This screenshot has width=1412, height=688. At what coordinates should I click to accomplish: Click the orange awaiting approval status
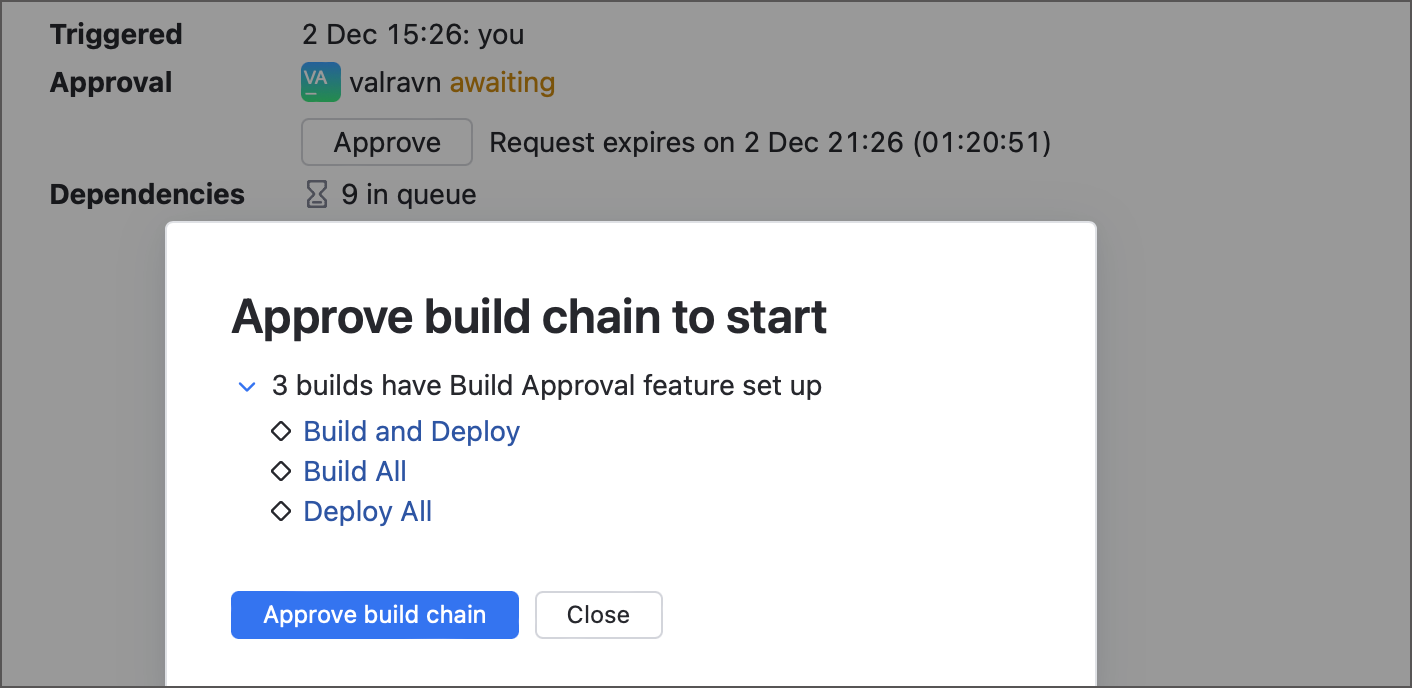click(x=502, y=82)
